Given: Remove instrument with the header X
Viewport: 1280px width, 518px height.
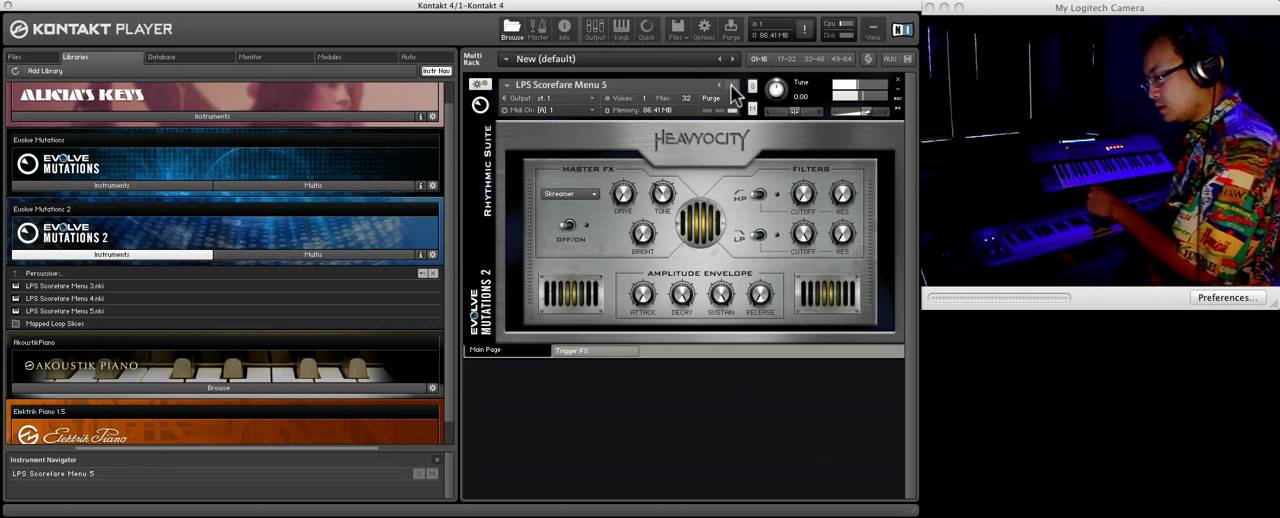Looking at the screenshot, I should click(x=897, y=80).
